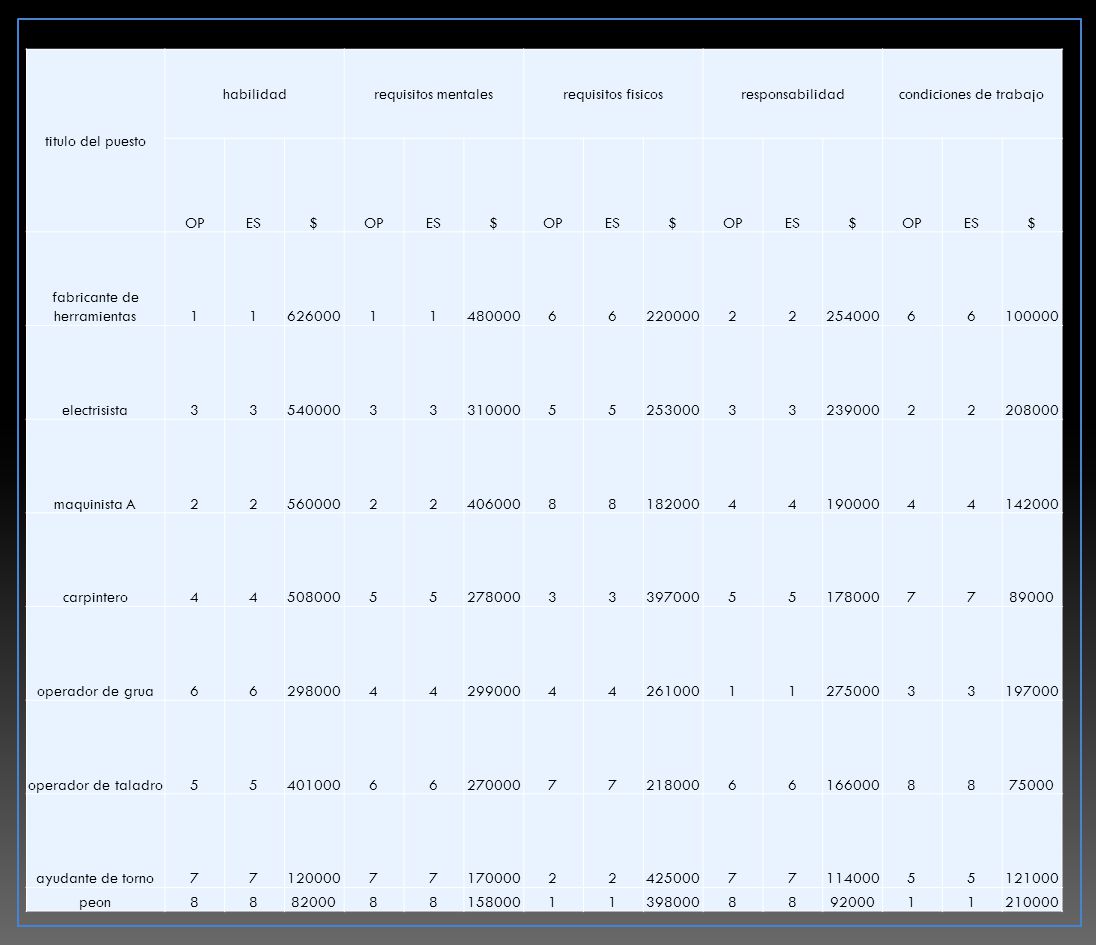Image resolution: width=1096 pixels, height=945 pixels.
Task: Click the value 626000
Action: pos(314,316)
